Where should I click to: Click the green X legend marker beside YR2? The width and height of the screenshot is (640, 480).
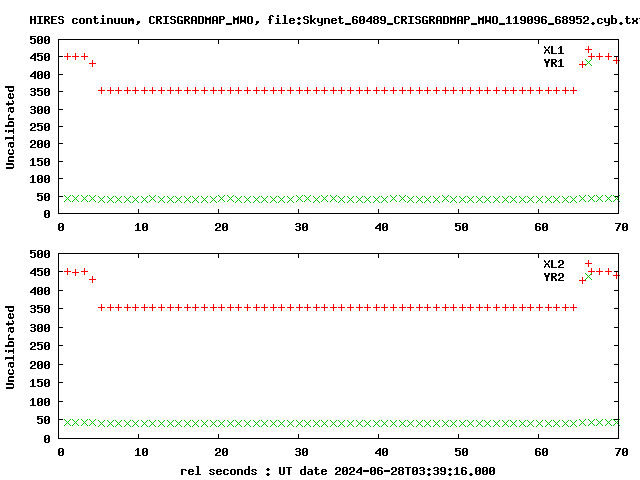[x=588, y=276]
